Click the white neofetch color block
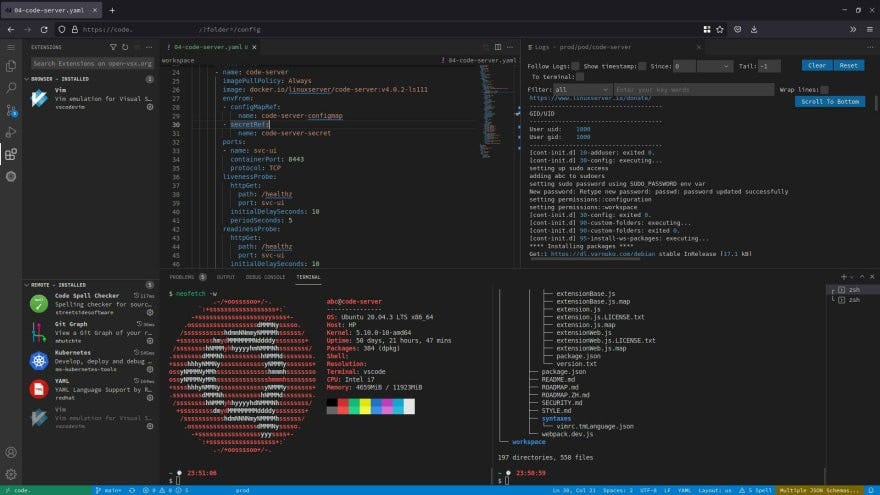 pos(409,406)
